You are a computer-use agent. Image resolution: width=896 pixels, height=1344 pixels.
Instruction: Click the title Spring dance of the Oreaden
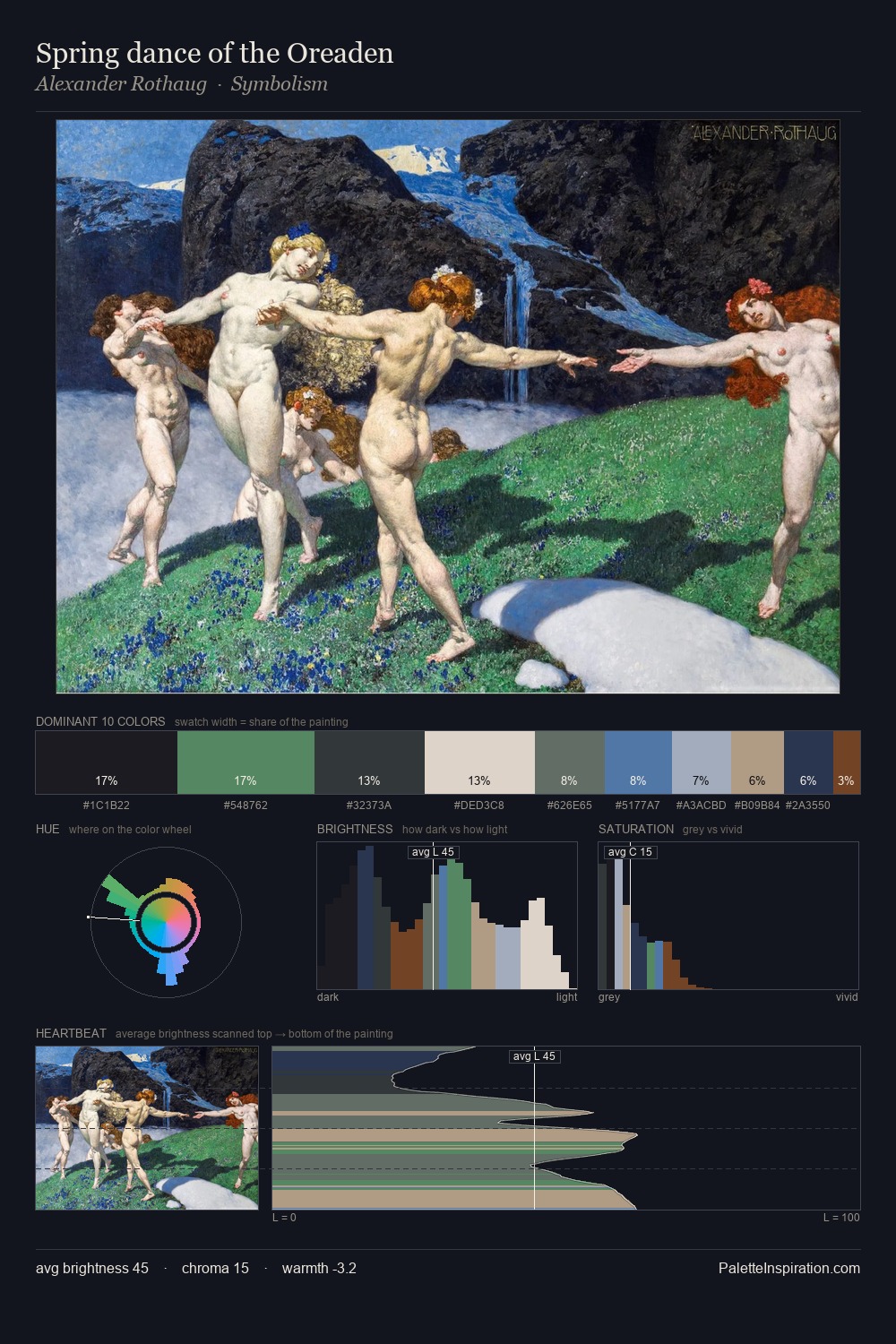[x=215, y=53]
